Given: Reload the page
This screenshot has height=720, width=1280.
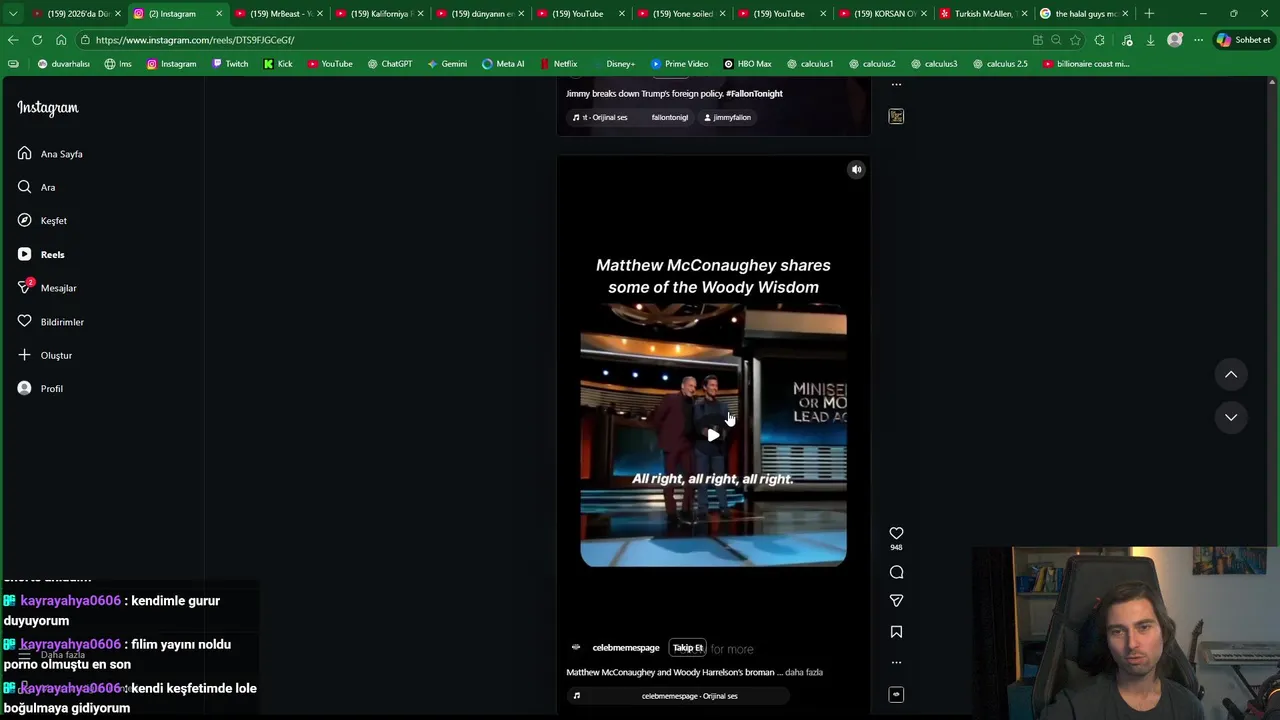Looking at the screenshot, I should pos(37,40).
